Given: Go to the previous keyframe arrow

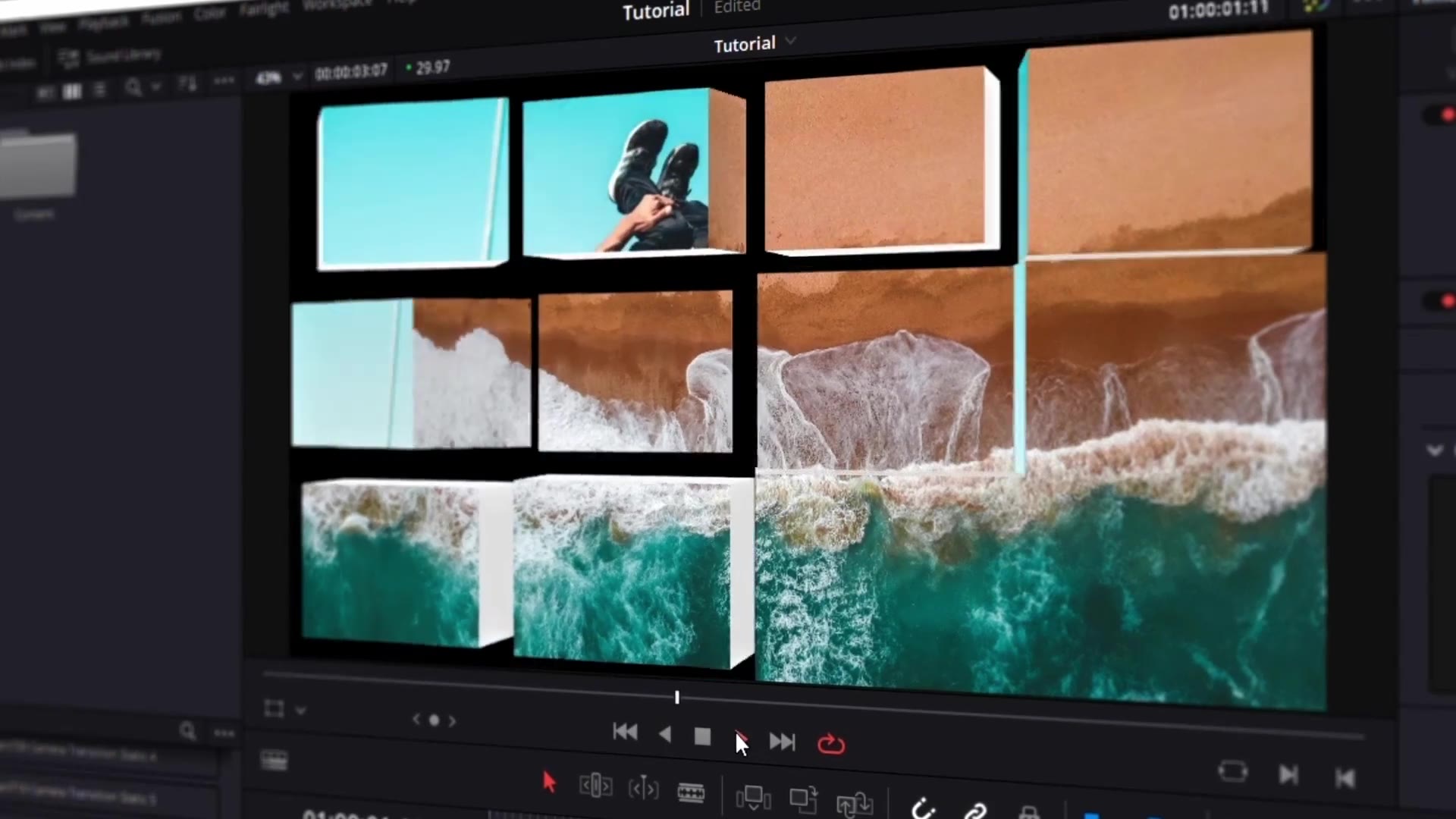Looking at the screenshot, I should tap(416, 719).
